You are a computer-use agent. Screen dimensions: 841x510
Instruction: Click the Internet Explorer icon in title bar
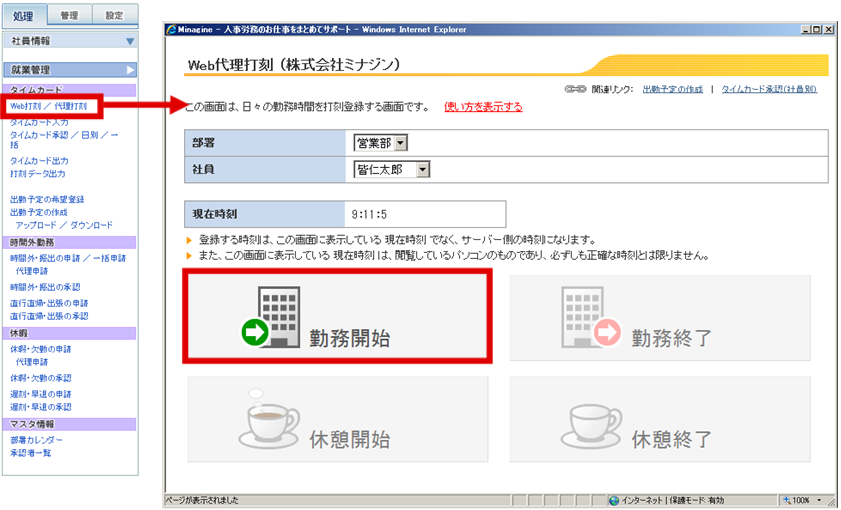[171, 29]
